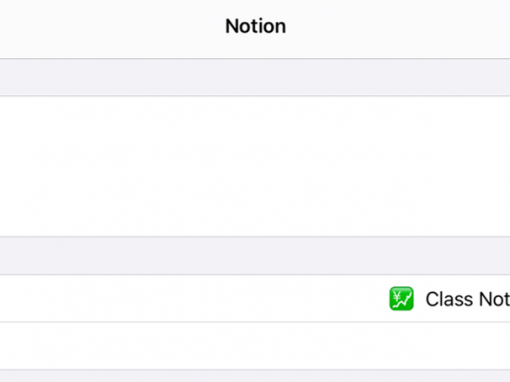The width and height of the screenshot is (510, 382).
Task: Click the partial word Not after Class
Action: click(494, 299)
